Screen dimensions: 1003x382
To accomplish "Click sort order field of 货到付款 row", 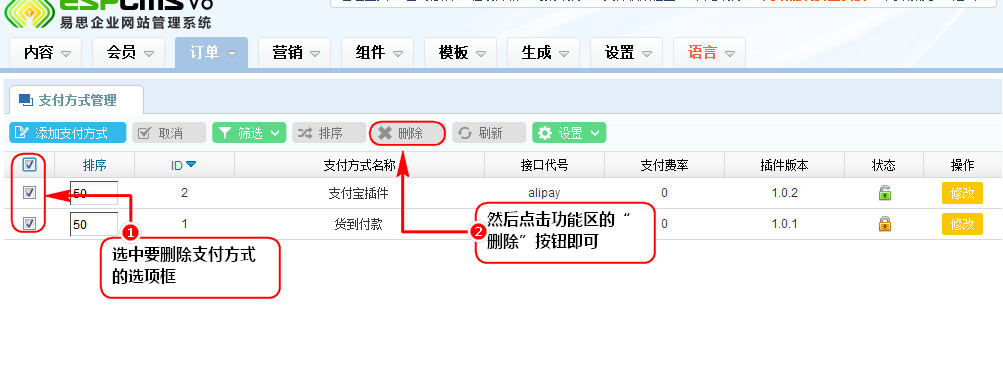I will (93, 224).
